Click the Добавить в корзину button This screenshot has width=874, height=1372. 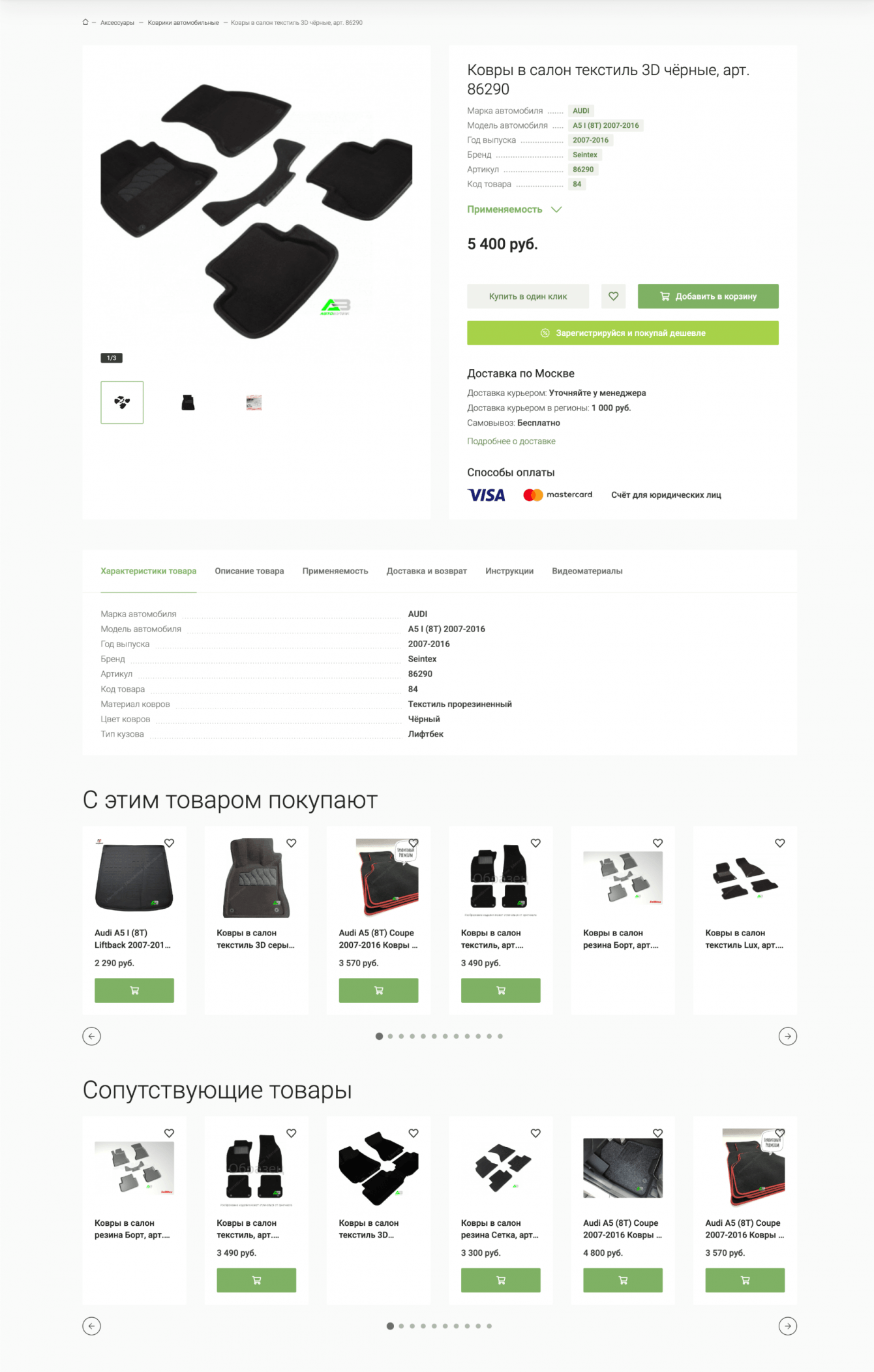tap(708, 296)
